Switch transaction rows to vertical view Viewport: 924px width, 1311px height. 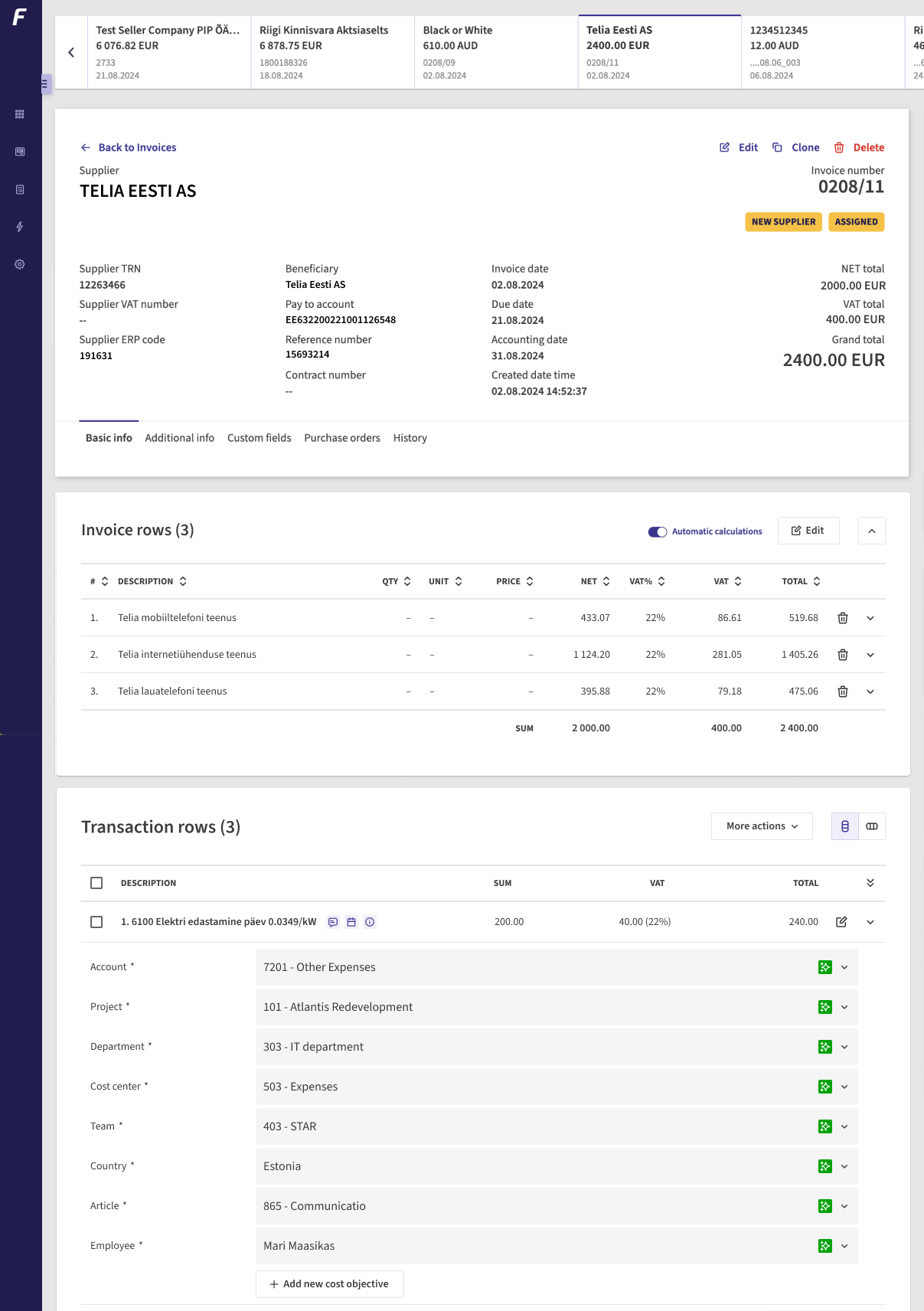tap(845, 826)
